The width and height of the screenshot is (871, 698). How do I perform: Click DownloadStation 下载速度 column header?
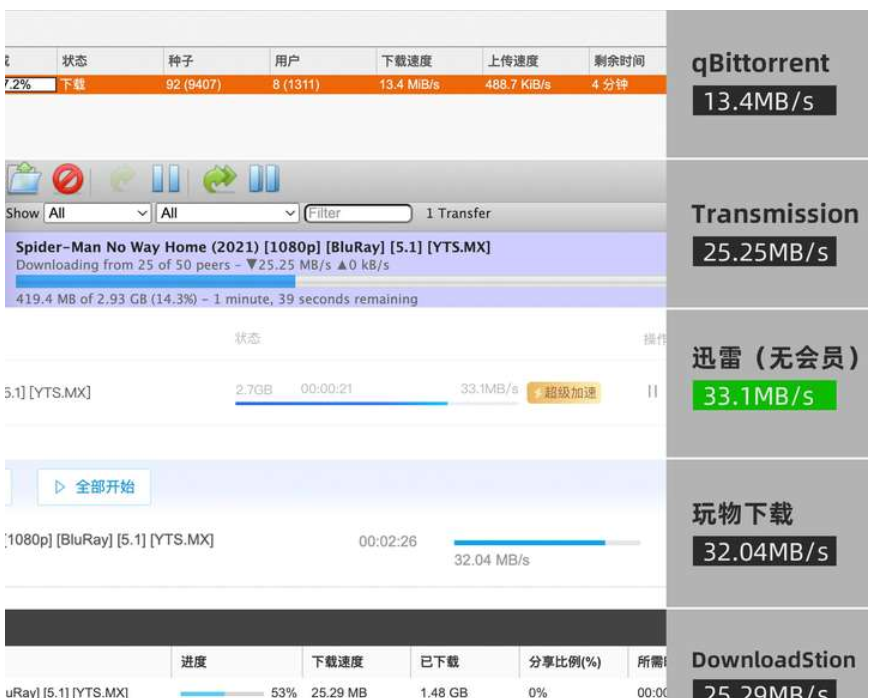(356, 662)
